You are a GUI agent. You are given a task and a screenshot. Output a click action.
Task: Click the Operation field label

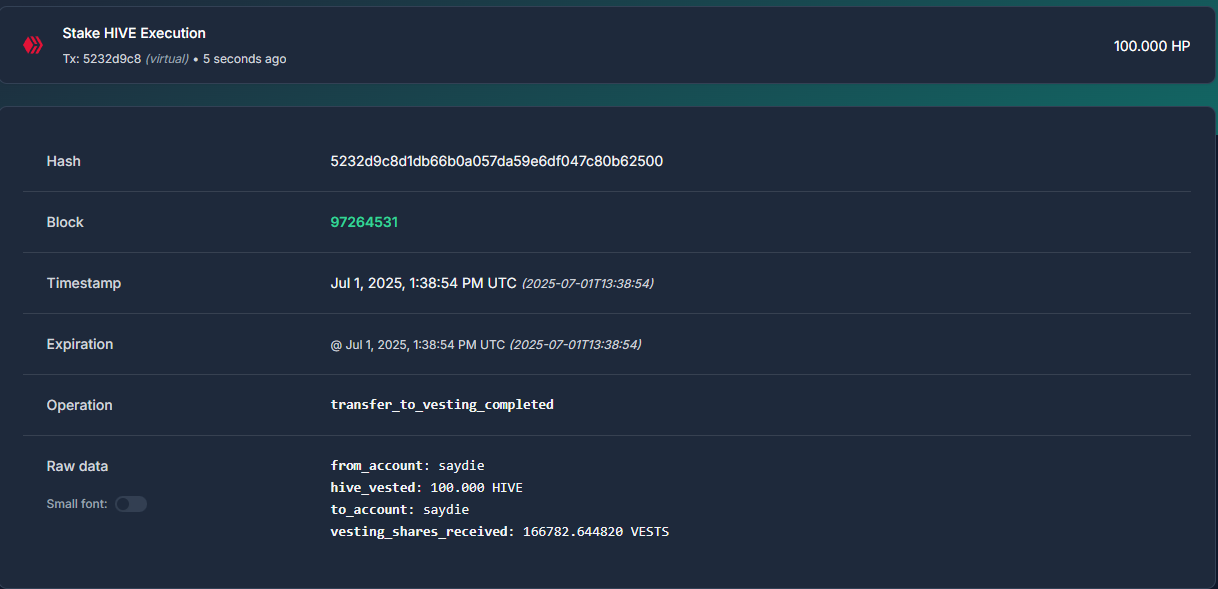(x=79, y=405)
